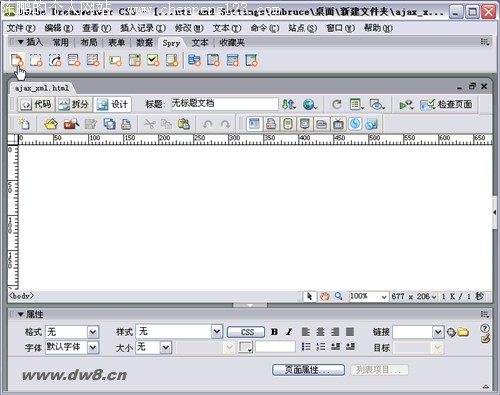500x395 pixels.
Task: Collapse the 属性 properties panel
Action: pyautogui.click(x=21, y=314)
